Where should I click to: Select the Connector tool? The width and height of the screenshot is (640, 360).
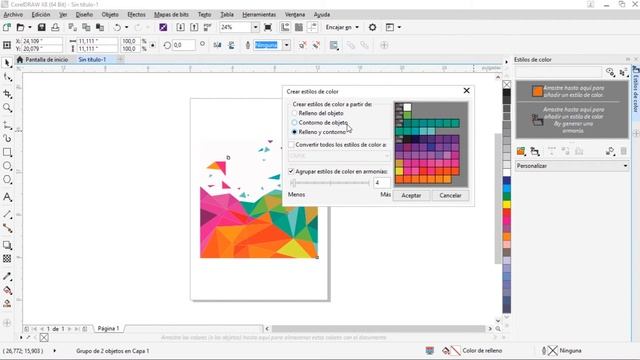coord(7,228)
